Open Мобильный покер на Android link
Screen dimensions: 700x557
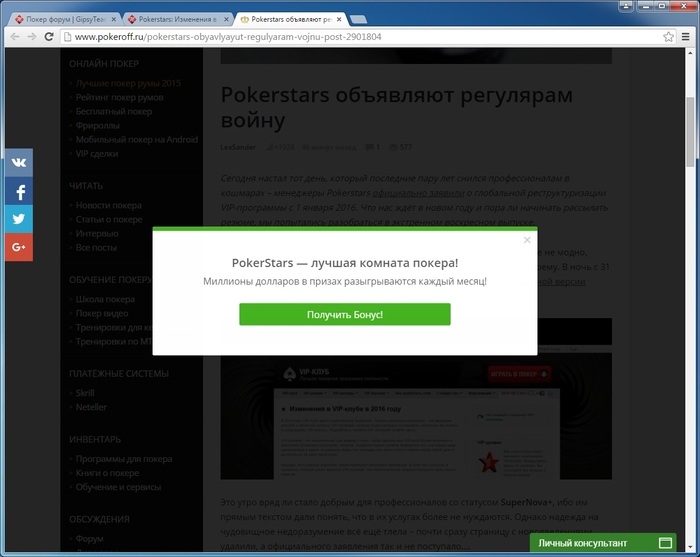pos(137,139)
